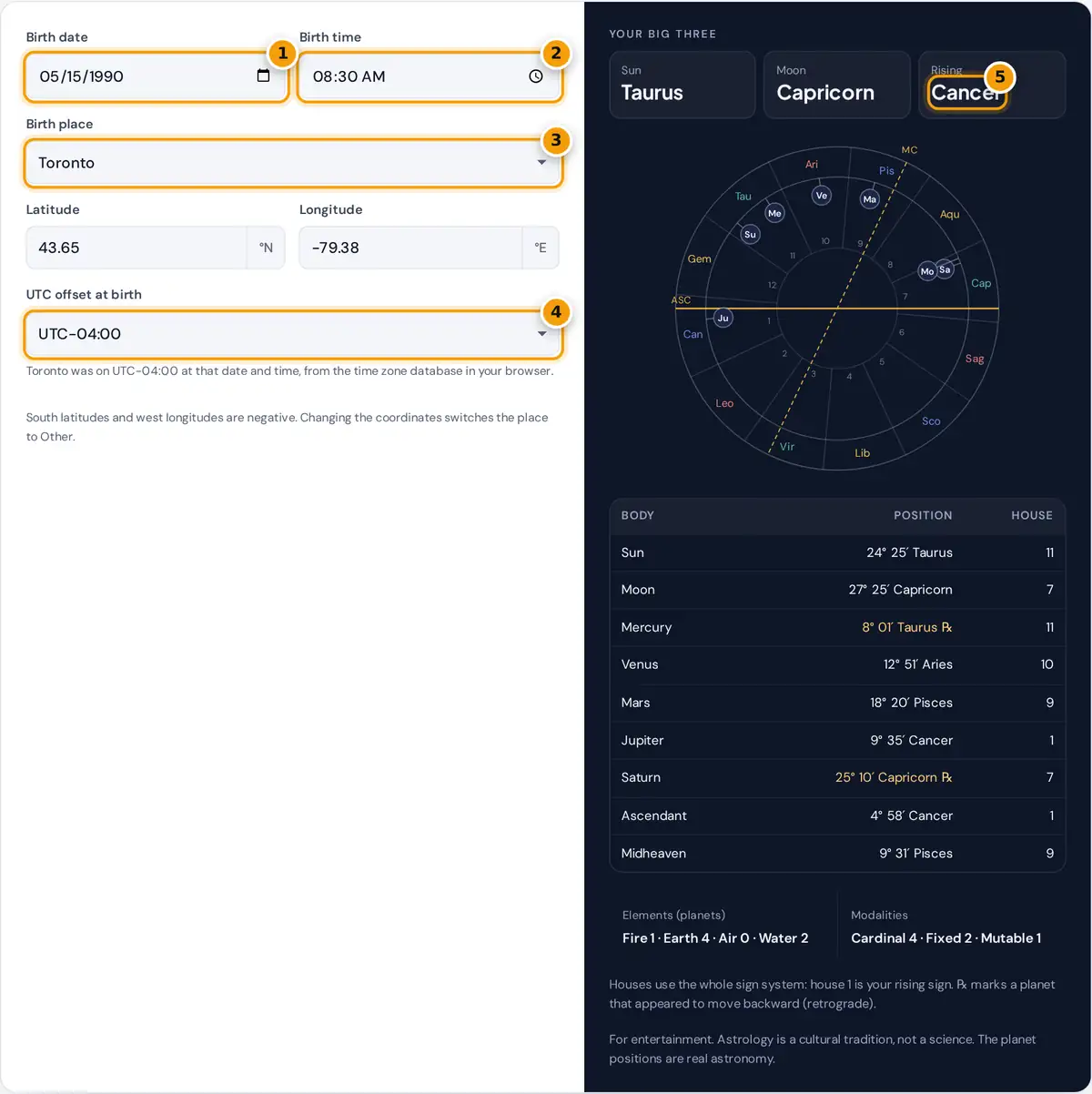
Task: Click the Gem sign label on the wheel
Action: click(x=699, y=258)
